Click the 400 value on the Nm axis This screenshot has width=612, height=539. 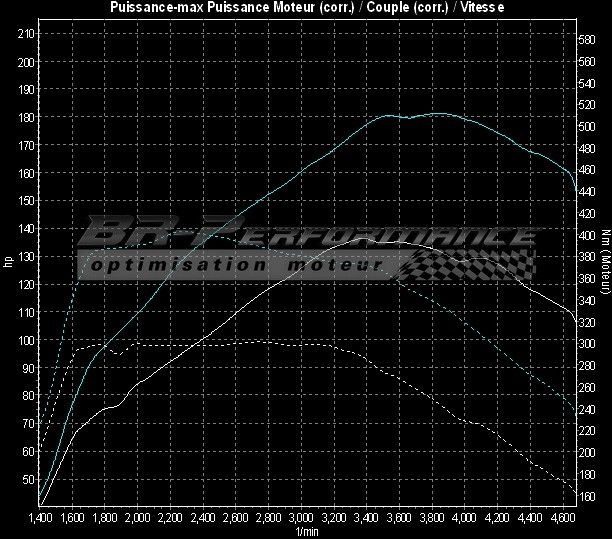tap(587, 235)
